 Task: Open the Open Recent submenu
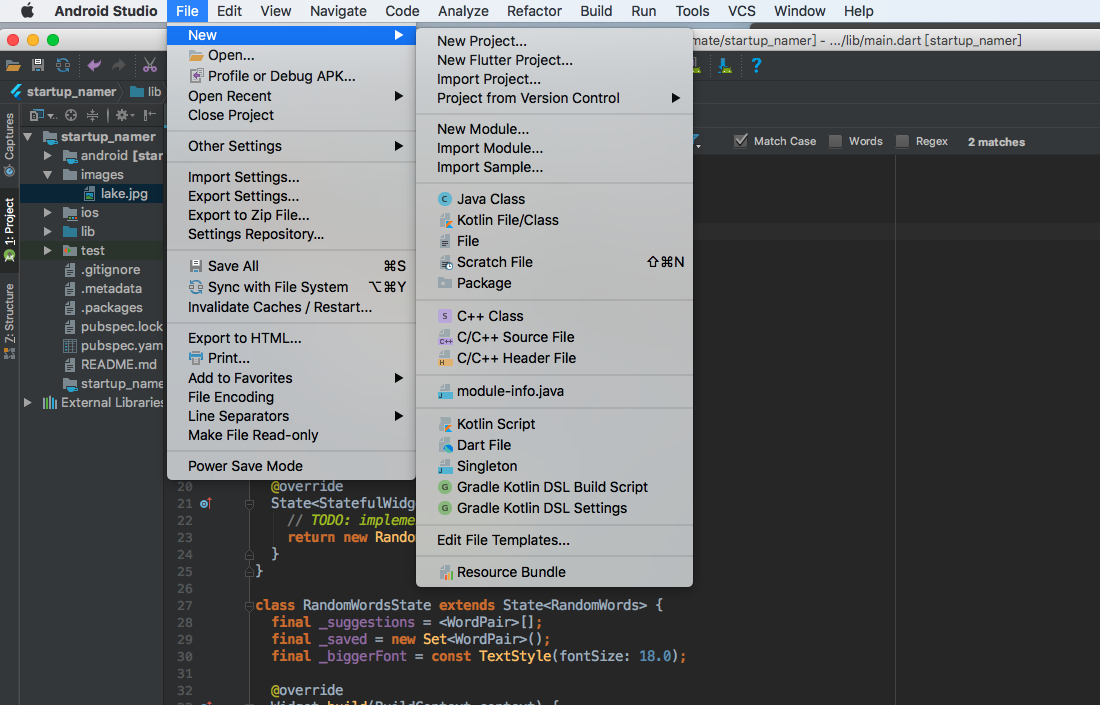point(291,96)
